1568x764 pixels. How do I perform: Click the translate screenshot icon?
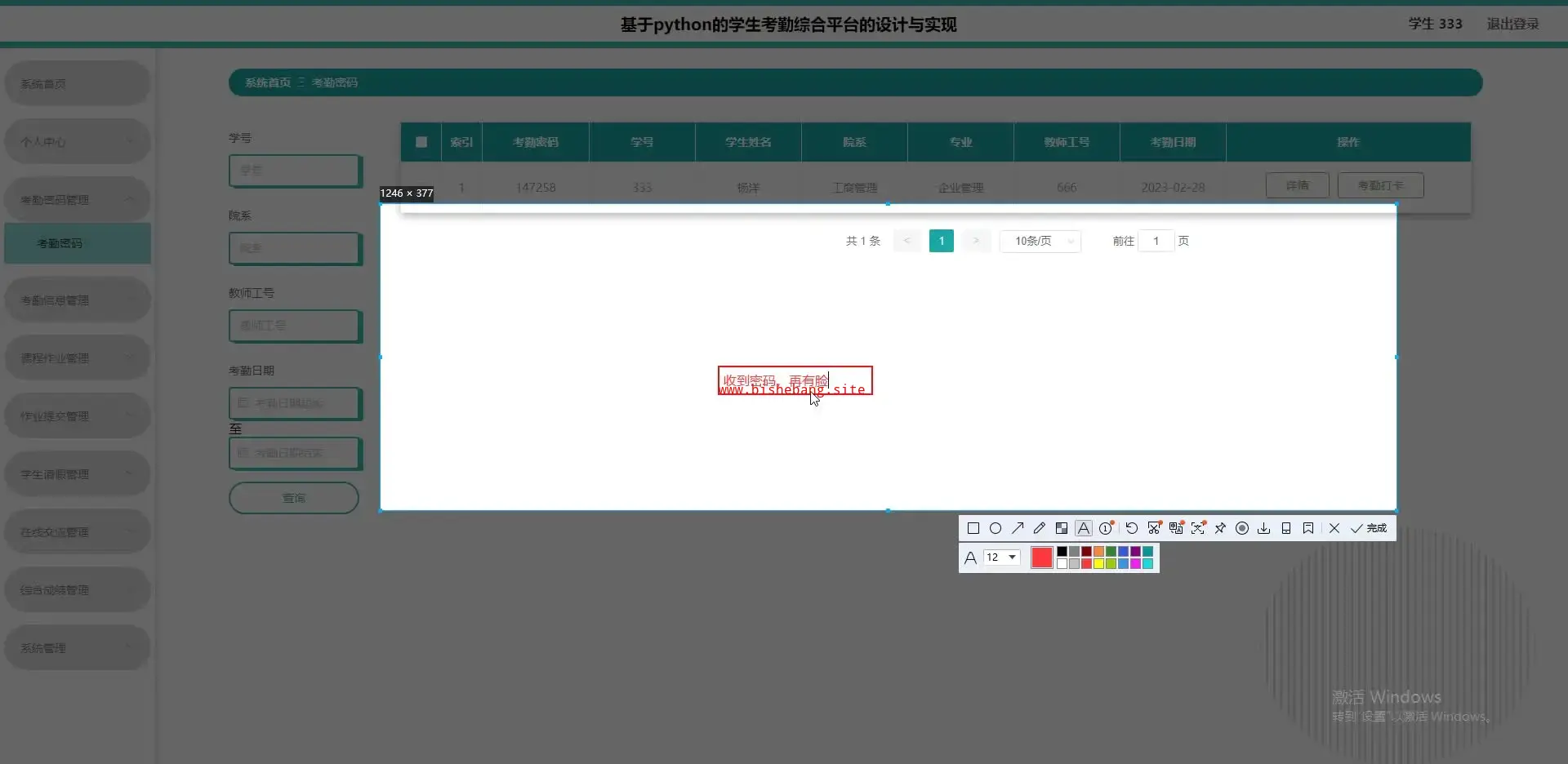coord(1176,528)
